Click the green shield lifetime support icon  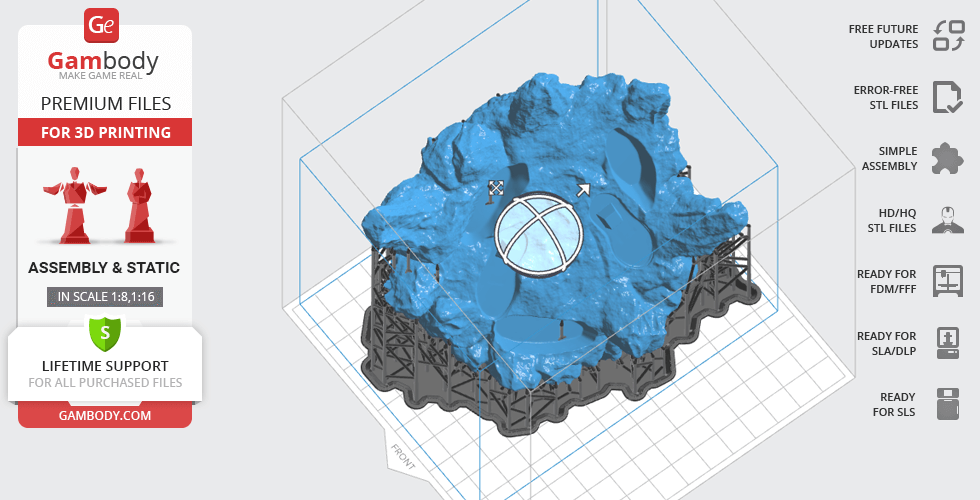[105, 332]
